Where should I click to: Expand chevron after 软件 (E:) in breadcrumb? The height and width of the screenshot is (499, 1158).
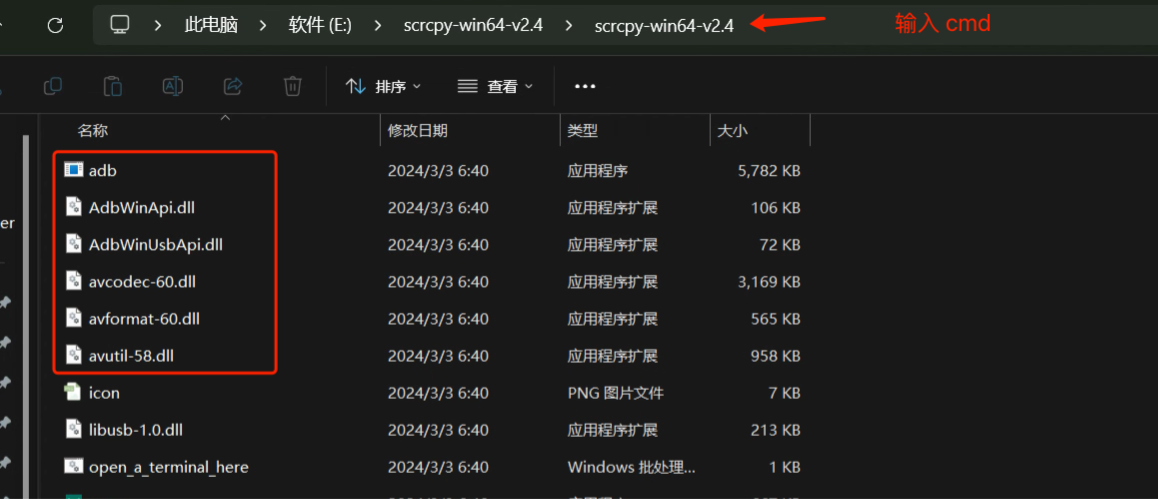pos(378,26)
